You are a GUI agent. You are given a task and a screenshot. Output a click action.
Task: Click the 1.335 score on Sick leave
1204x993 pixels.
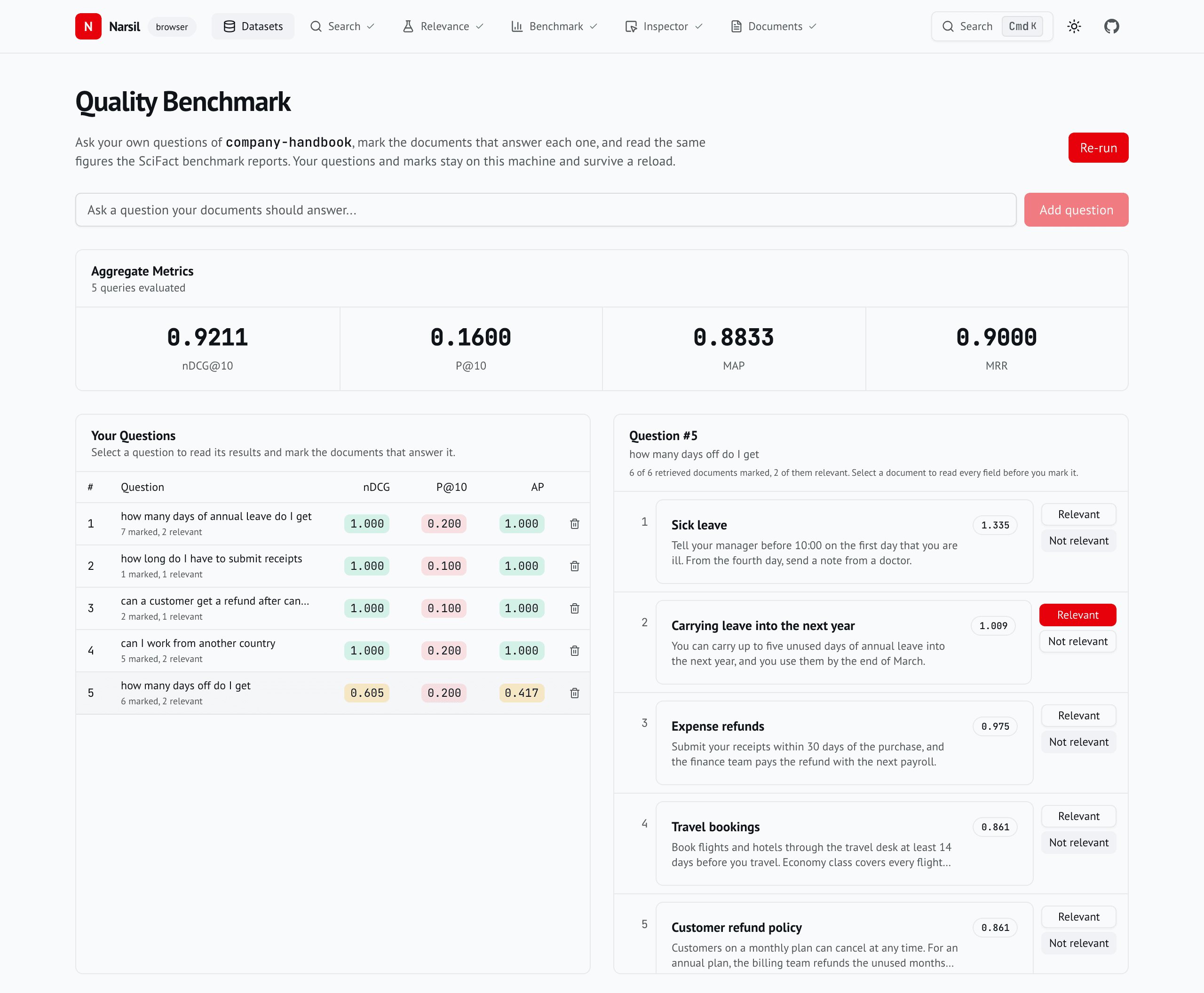click(x=995, y=525)
